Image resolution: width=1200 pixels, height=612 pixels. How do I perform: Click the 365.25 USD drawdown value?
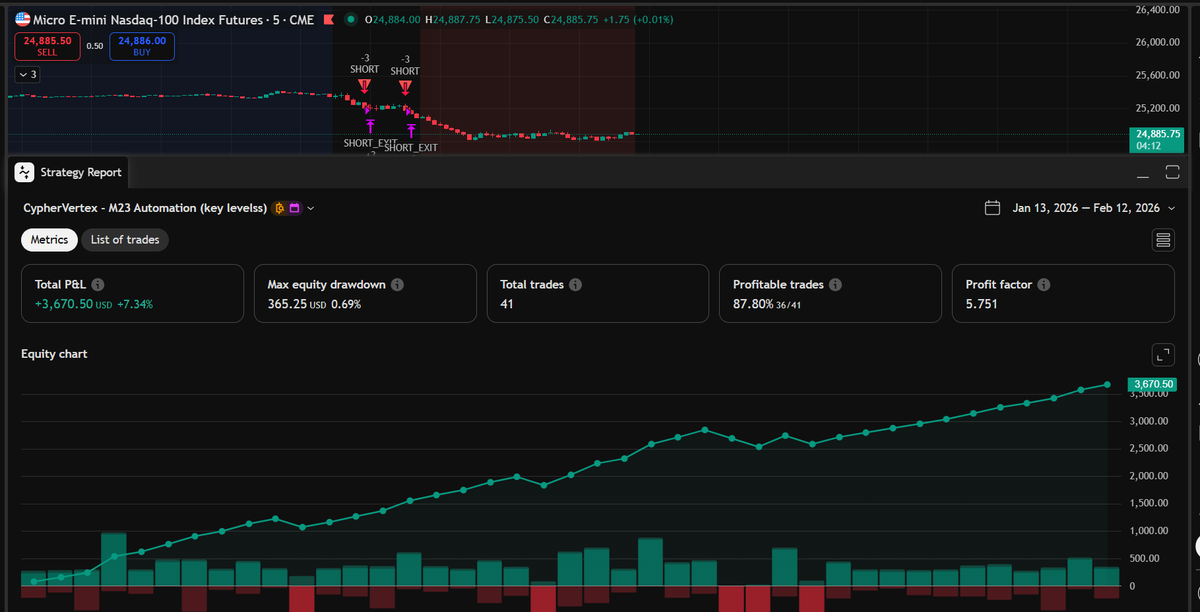pyautogui.click(x=298, y=304)
